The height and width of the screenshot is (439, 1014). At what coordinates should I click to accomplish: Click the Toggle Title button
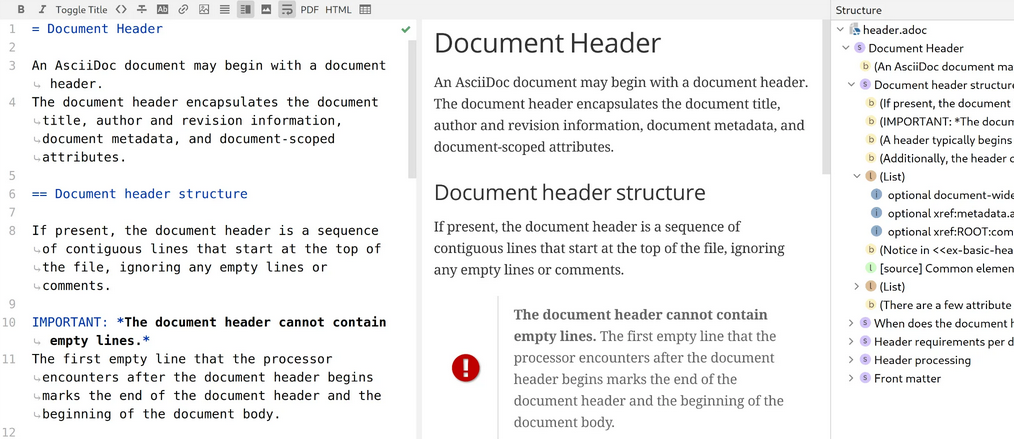81,10
